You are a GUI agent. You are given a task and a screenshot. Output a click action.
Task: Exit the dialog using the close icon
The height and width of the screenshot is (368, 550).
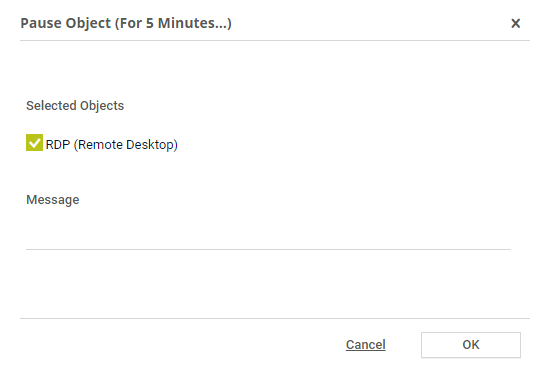point(515,24)
